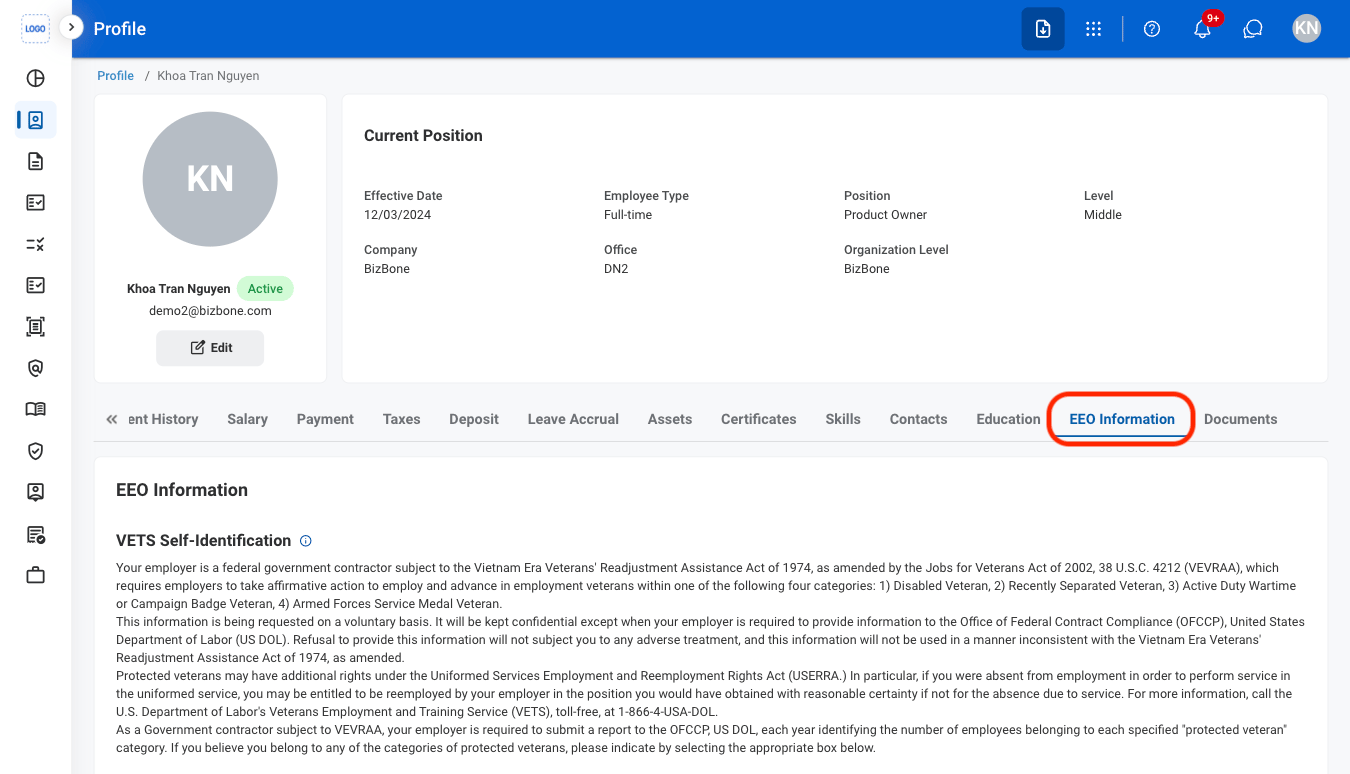Expand the sidebar with the chevron arrow
The height and width of the screenshot is (774, 1350).
pyautogui.click(x=71, y=27)
